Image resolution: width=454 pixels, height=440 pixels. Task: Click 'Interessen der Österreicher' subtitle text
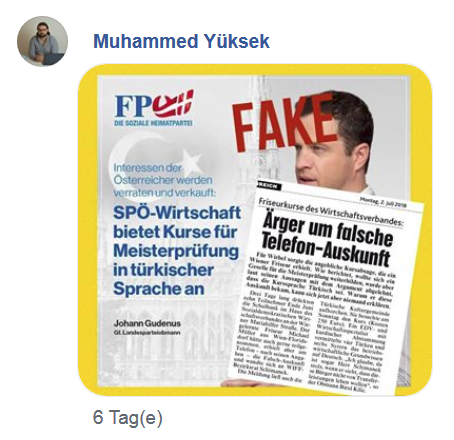[x=163, y=180]
